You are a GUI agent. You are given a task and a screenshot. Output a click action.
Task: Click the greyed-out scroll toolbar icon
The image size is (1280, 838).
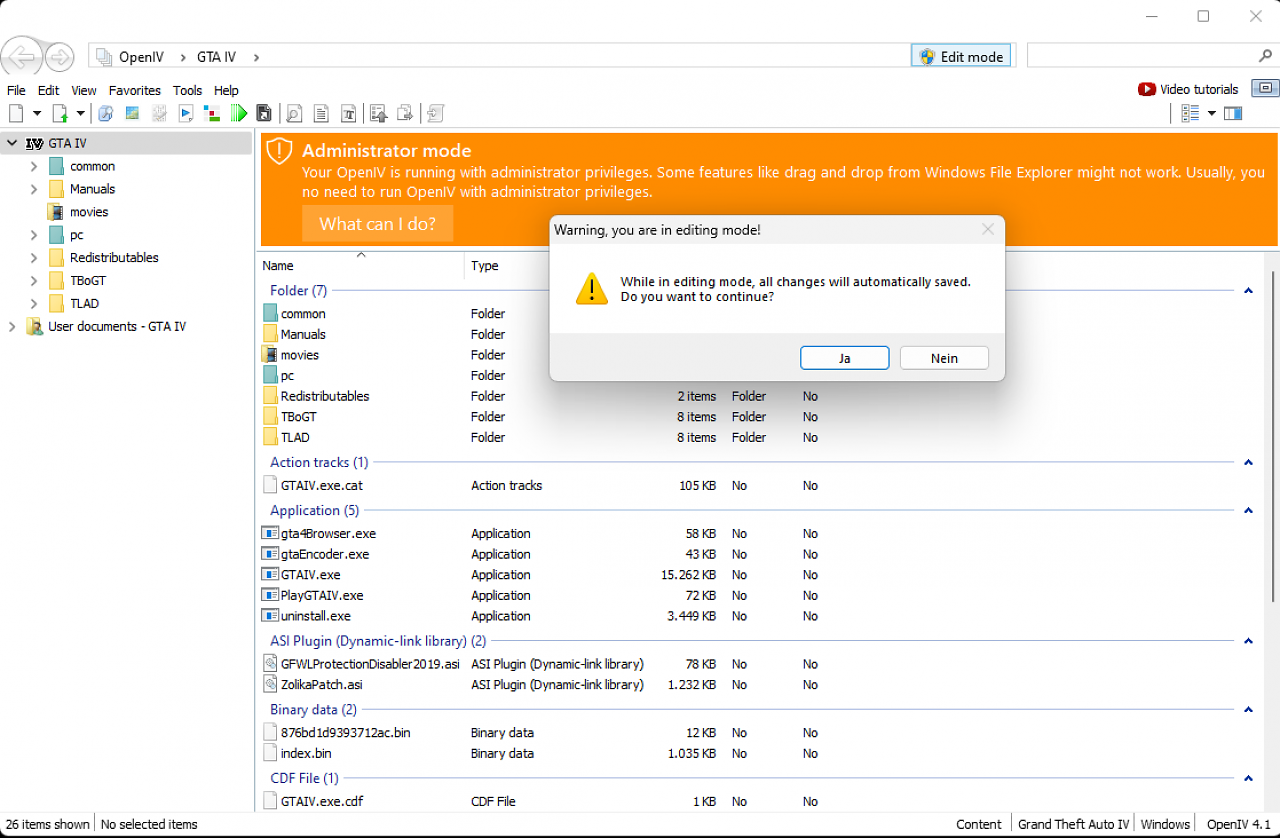435,113
